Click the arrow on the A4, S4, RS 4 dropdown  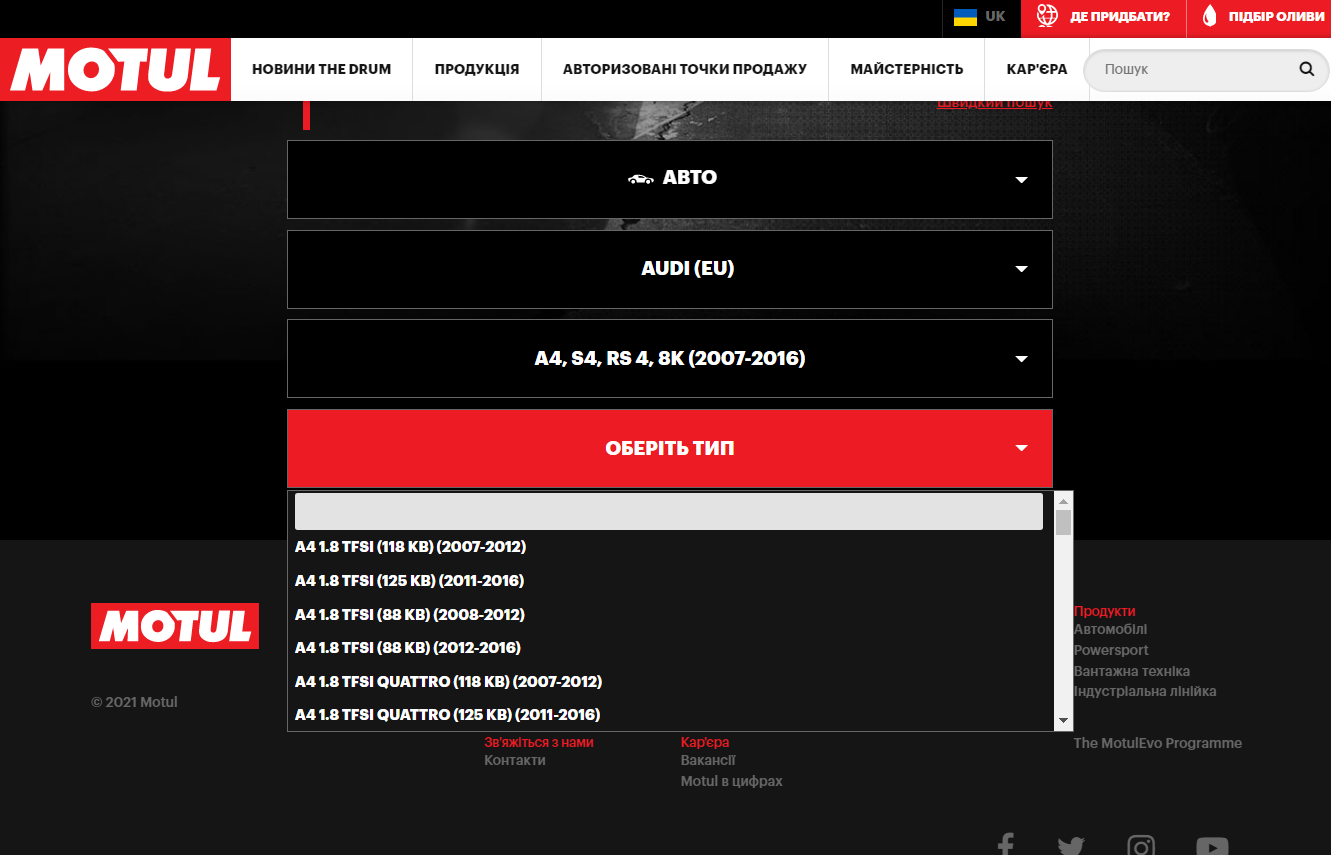[1022, 359]
